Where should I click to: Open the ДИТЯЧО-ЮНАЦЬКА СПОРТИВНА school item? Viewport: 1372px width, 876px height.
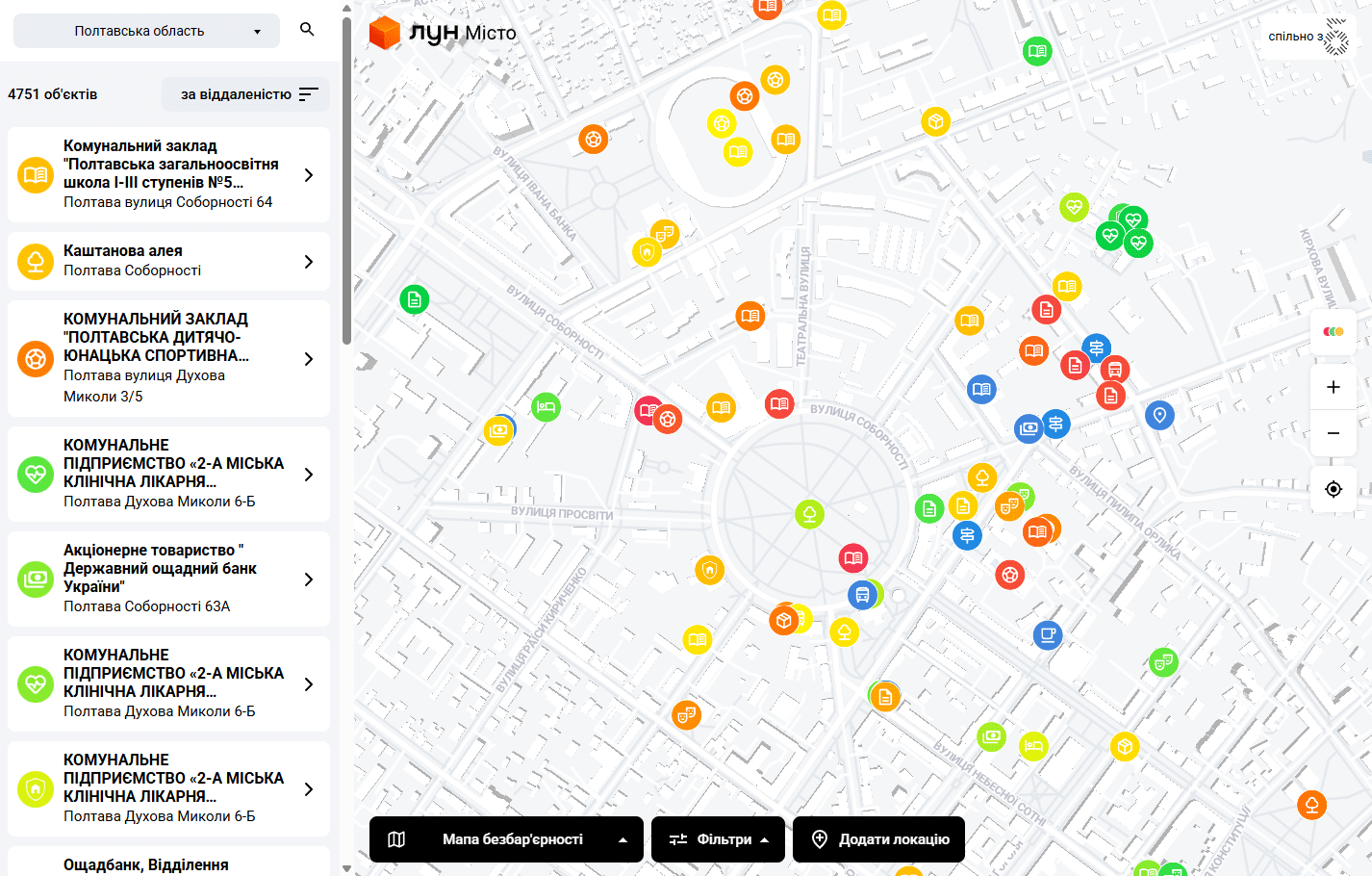168,358
